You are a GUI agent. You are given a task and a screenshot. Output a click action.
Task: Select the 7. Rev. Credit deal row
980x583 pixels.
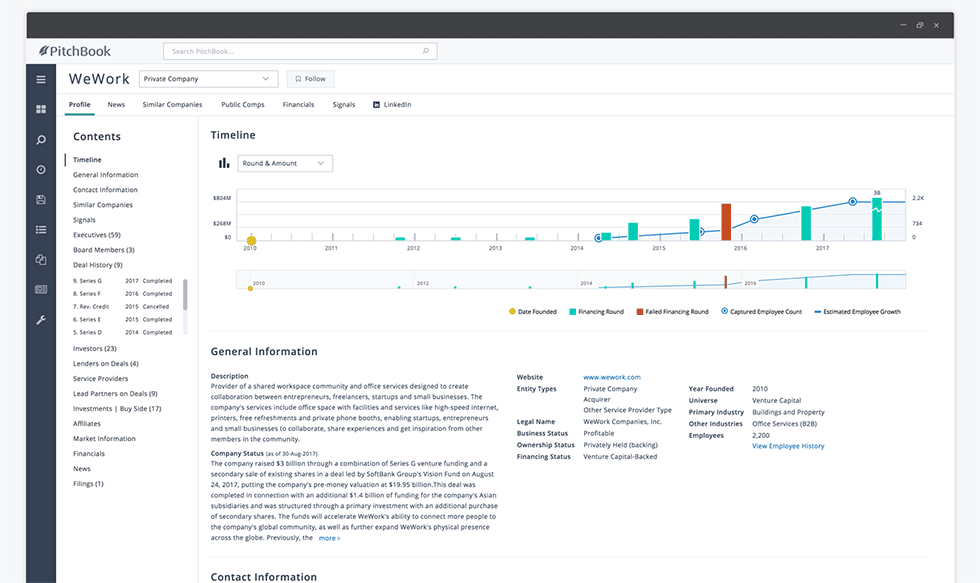click(x=122, y=307)
